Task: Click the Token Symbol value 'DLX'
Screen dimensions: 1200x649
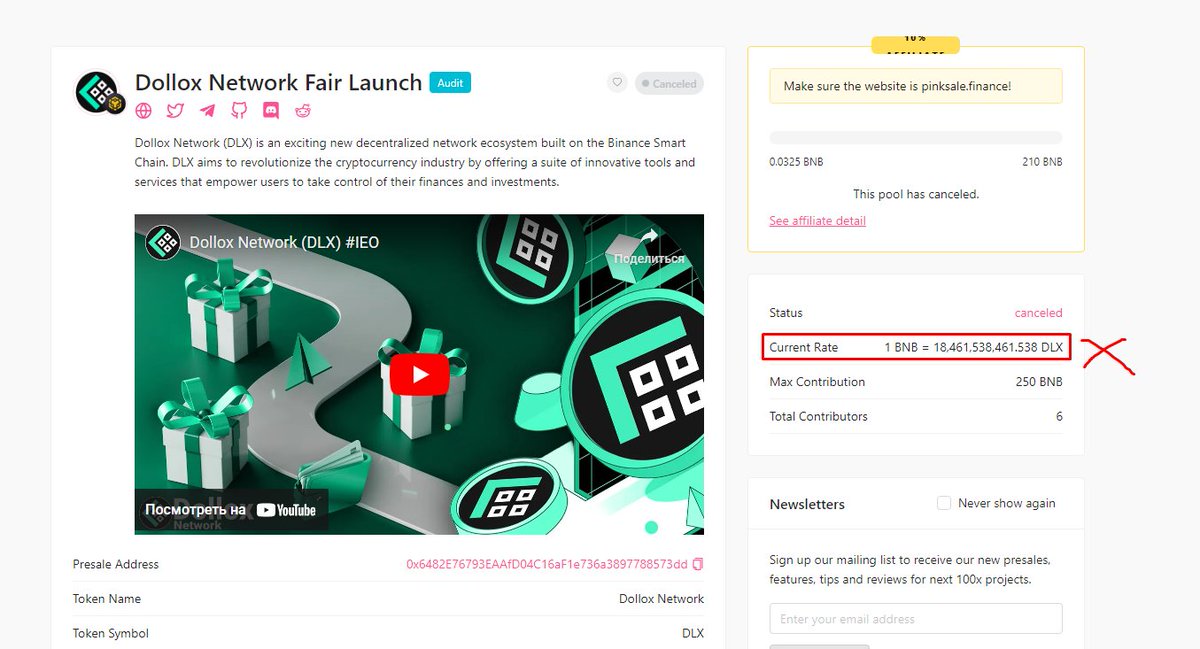Action: click(x=693, y=633)
